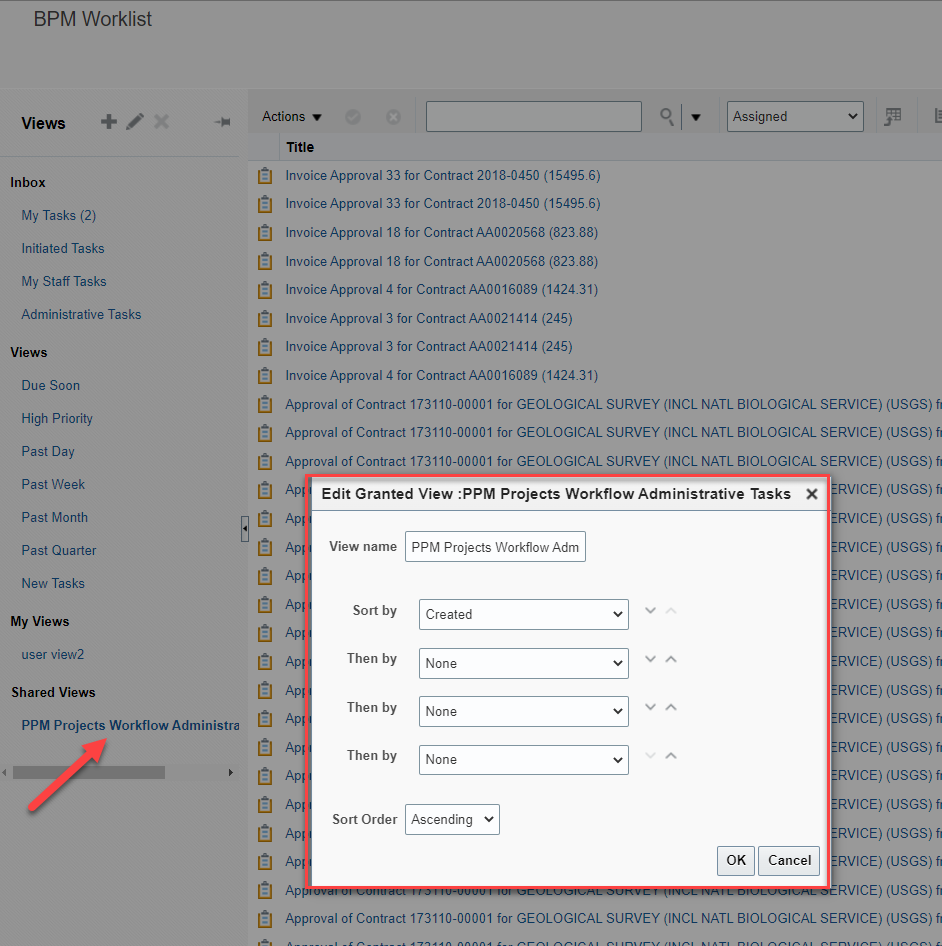Open the Sort Order dropdown showing Ascending

click(x=452, y=819)
